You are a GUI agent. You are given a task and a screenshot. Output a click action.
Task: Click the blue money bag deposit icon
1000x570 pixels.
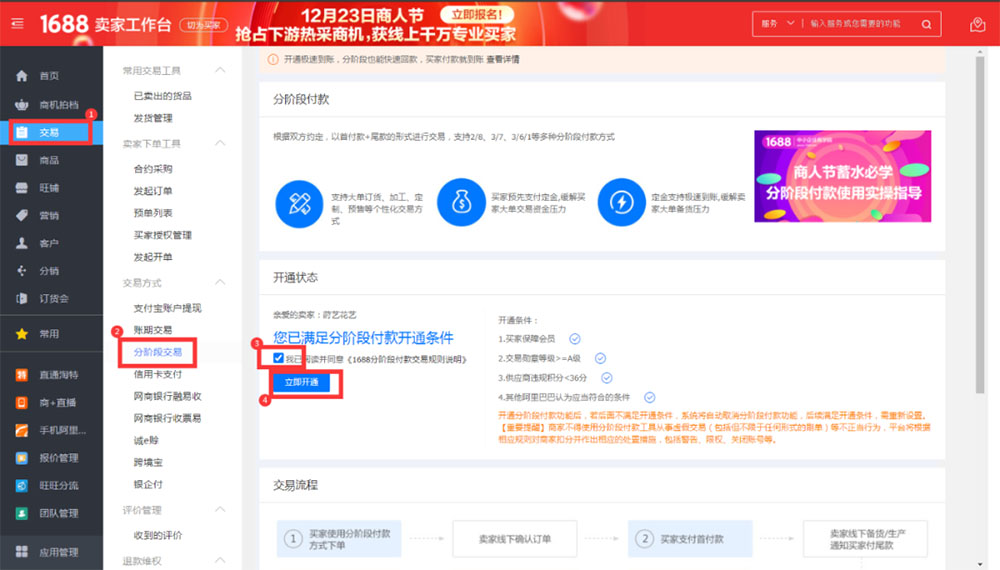pos(461,202)
